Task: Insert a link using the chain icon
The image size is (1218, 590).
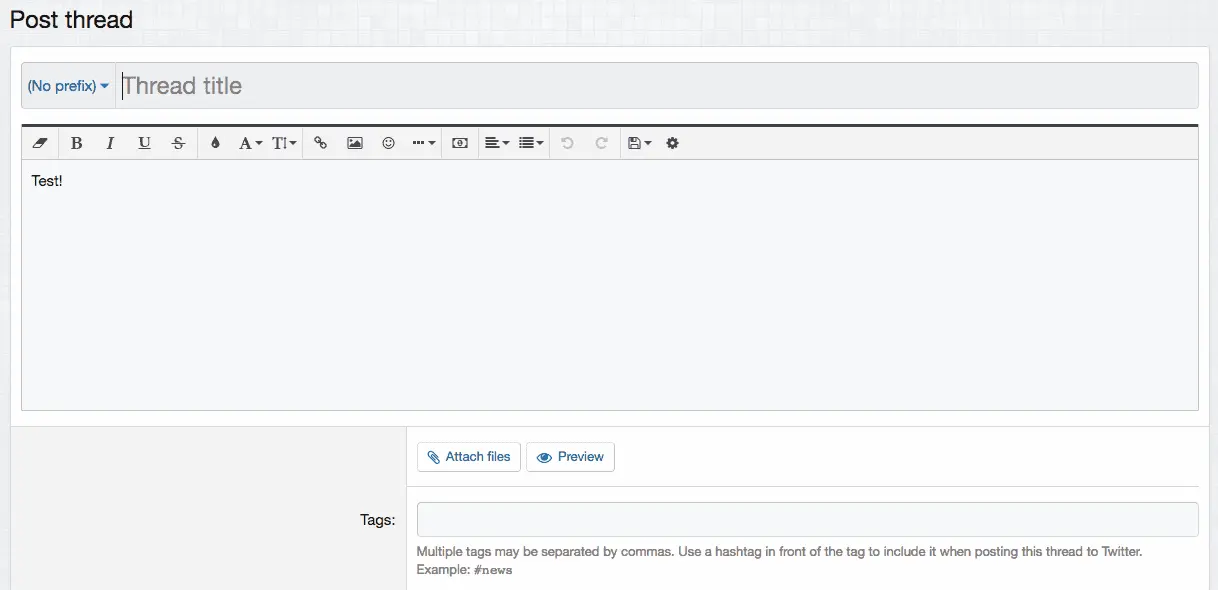Action: point(320,143)
